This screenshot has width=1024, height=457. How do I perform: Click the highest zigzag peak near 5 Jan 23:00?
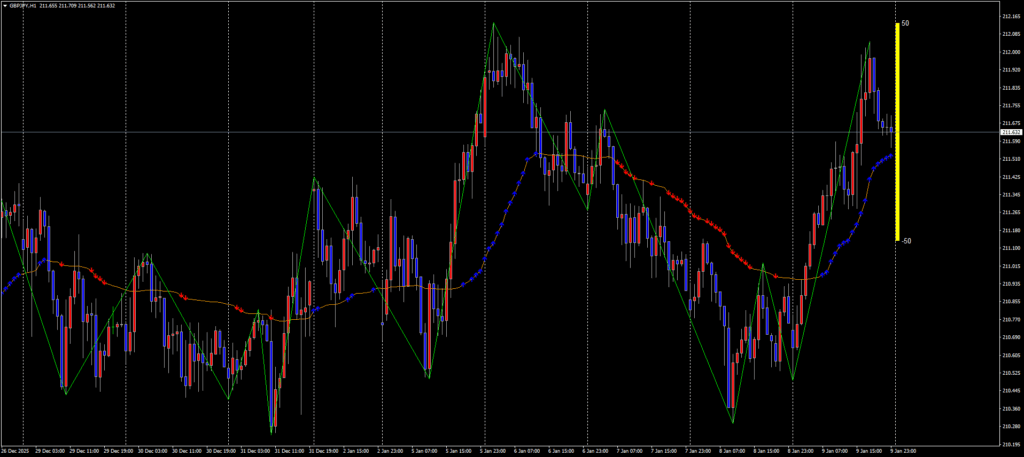493,22
